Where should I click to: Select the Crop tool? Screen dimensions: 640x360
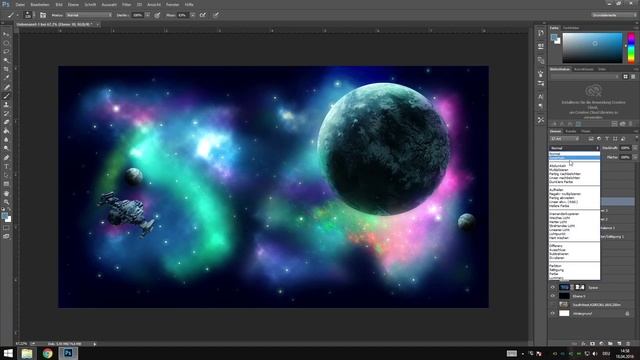pos(6,69)
